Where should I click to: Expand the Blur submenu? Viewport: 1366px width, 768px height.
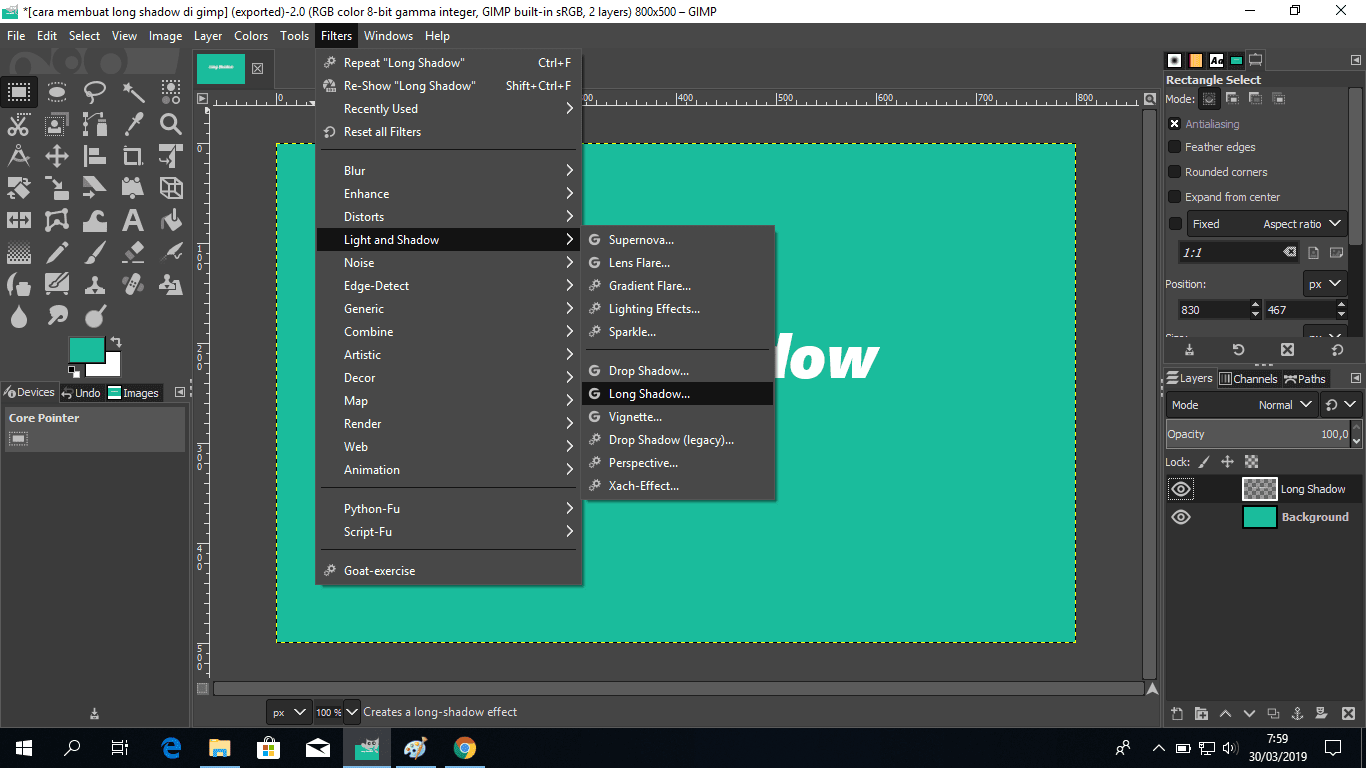(x=449, y=171)
